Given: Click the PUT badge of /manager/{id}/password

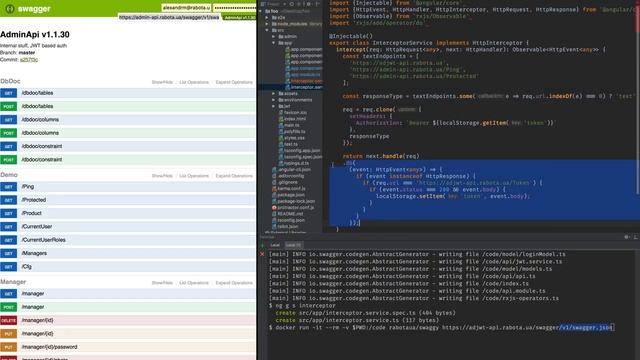Looking at the screenshot, I should 9,347.
